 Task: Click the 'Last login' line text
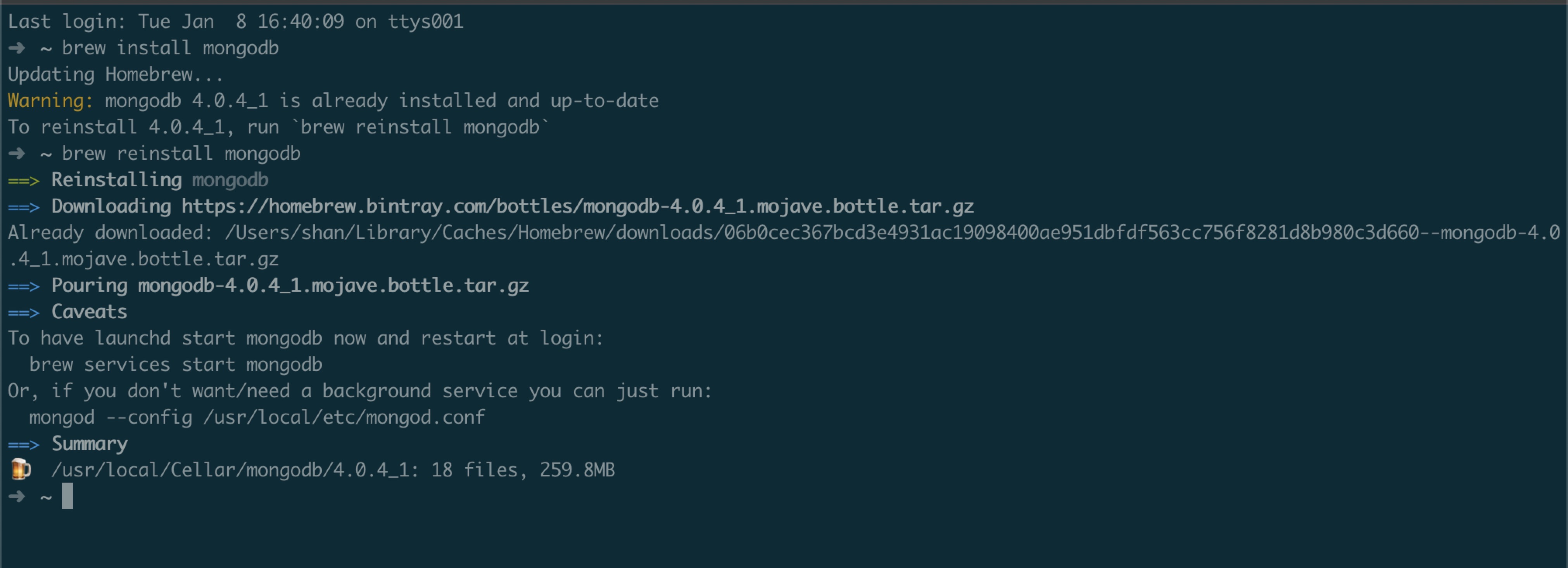coord(236,21)
